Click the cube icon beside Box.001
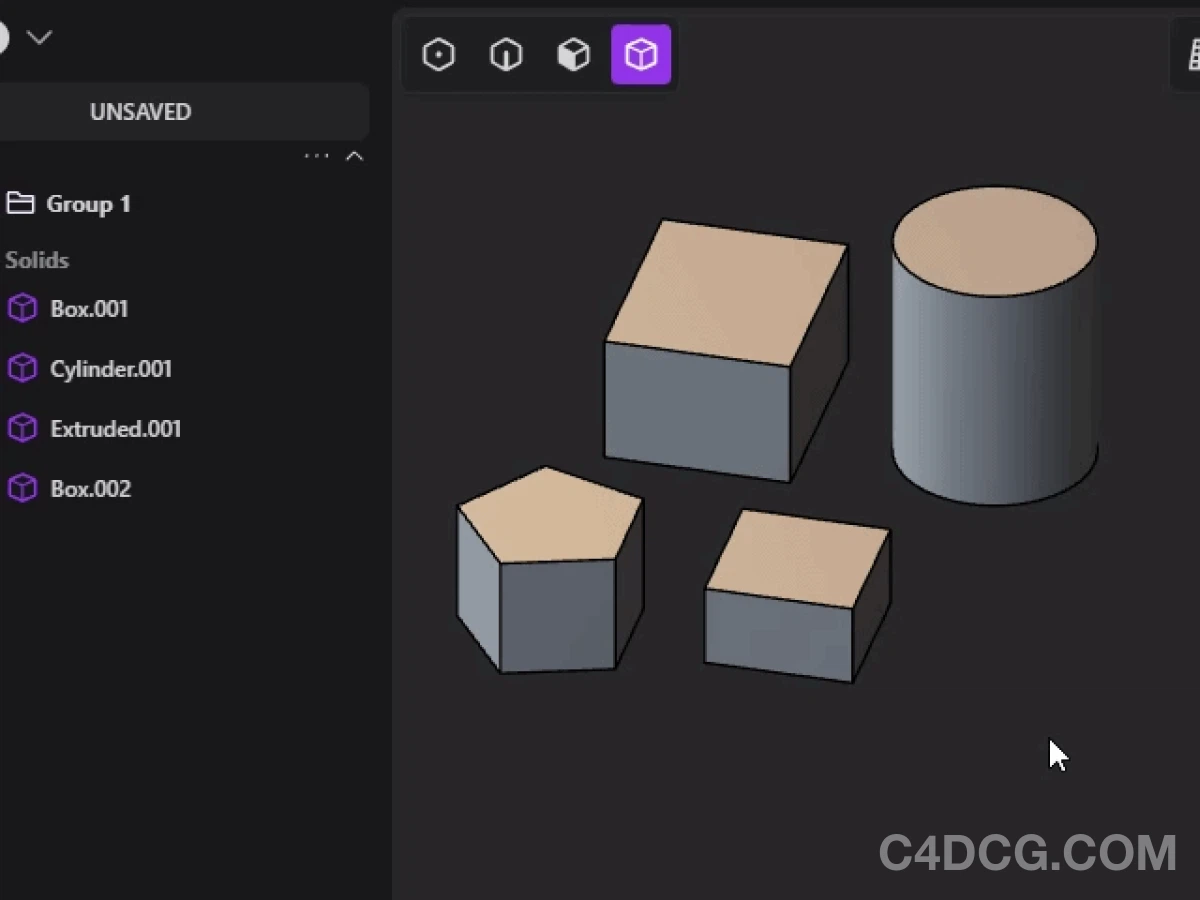The width and height of the screenshot is (1200, 900). 22,308
